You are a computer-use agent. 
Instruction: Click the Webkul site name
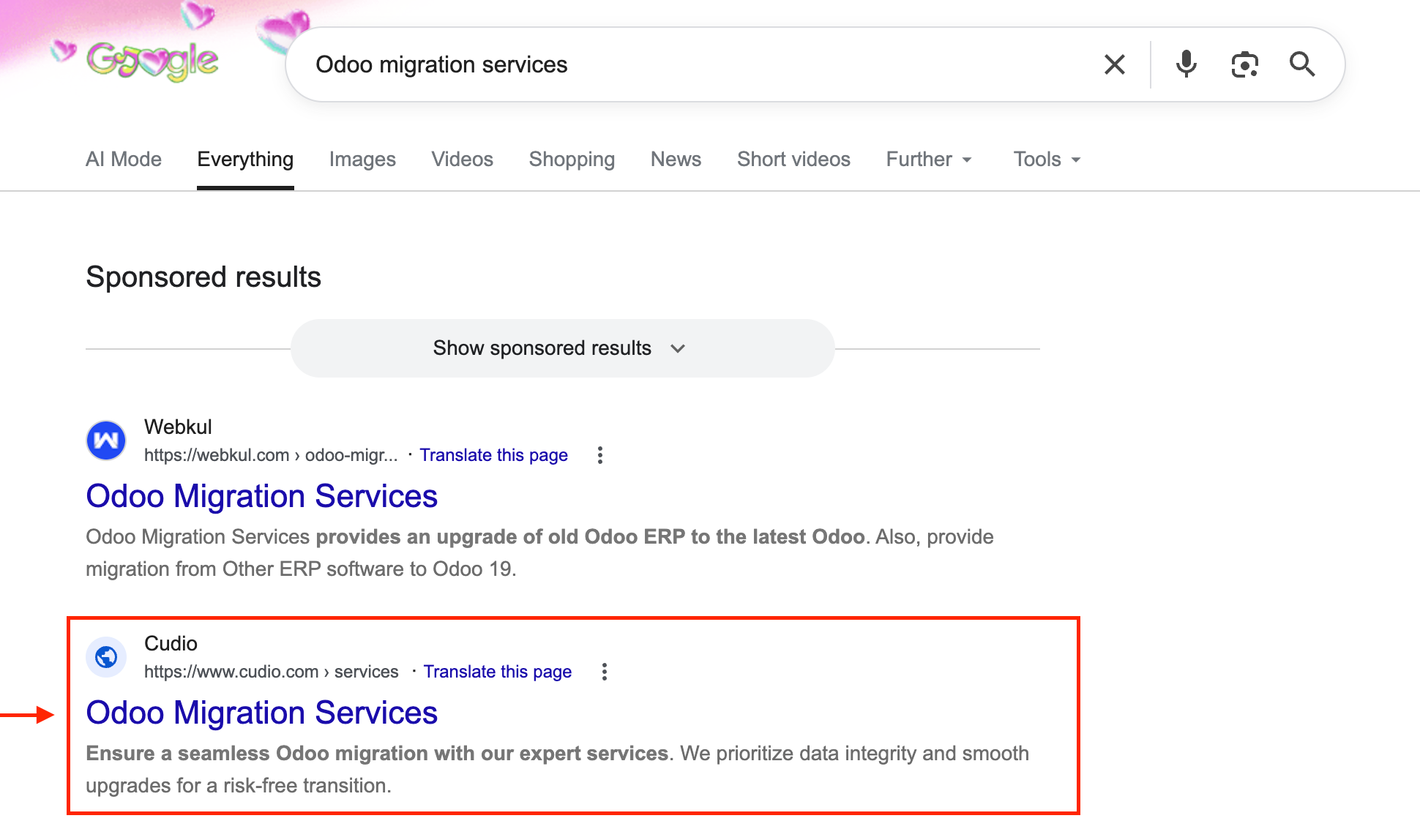point(178,427)
